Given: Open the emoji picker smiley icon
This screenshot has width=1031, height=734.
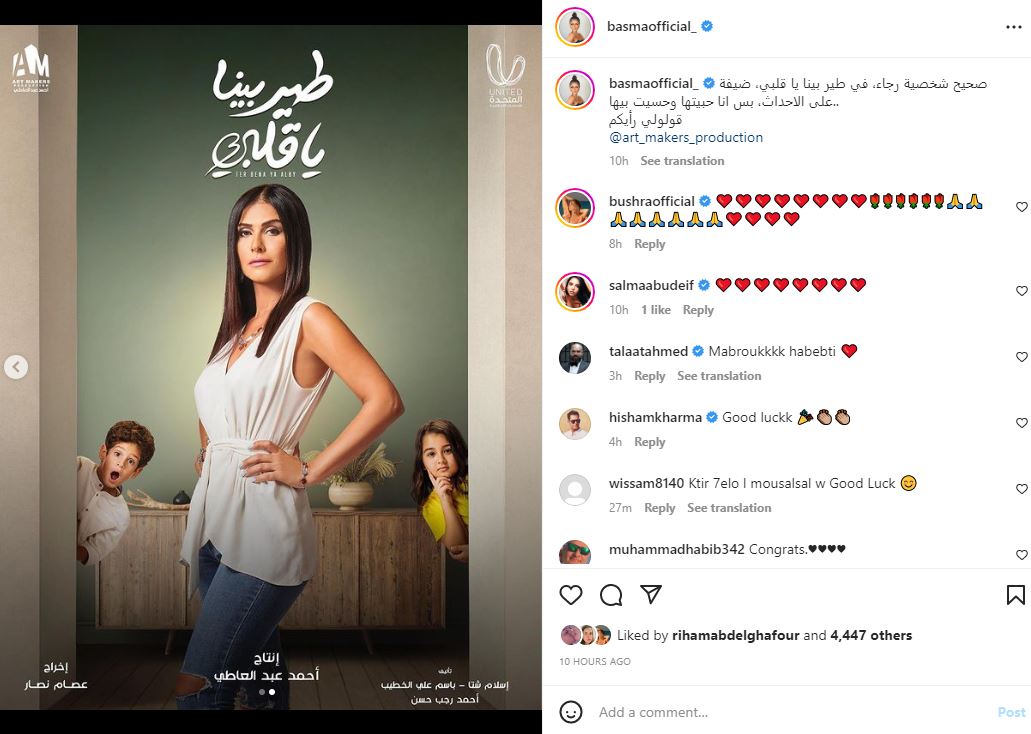Looking at the screenshot, I should 571,712.
